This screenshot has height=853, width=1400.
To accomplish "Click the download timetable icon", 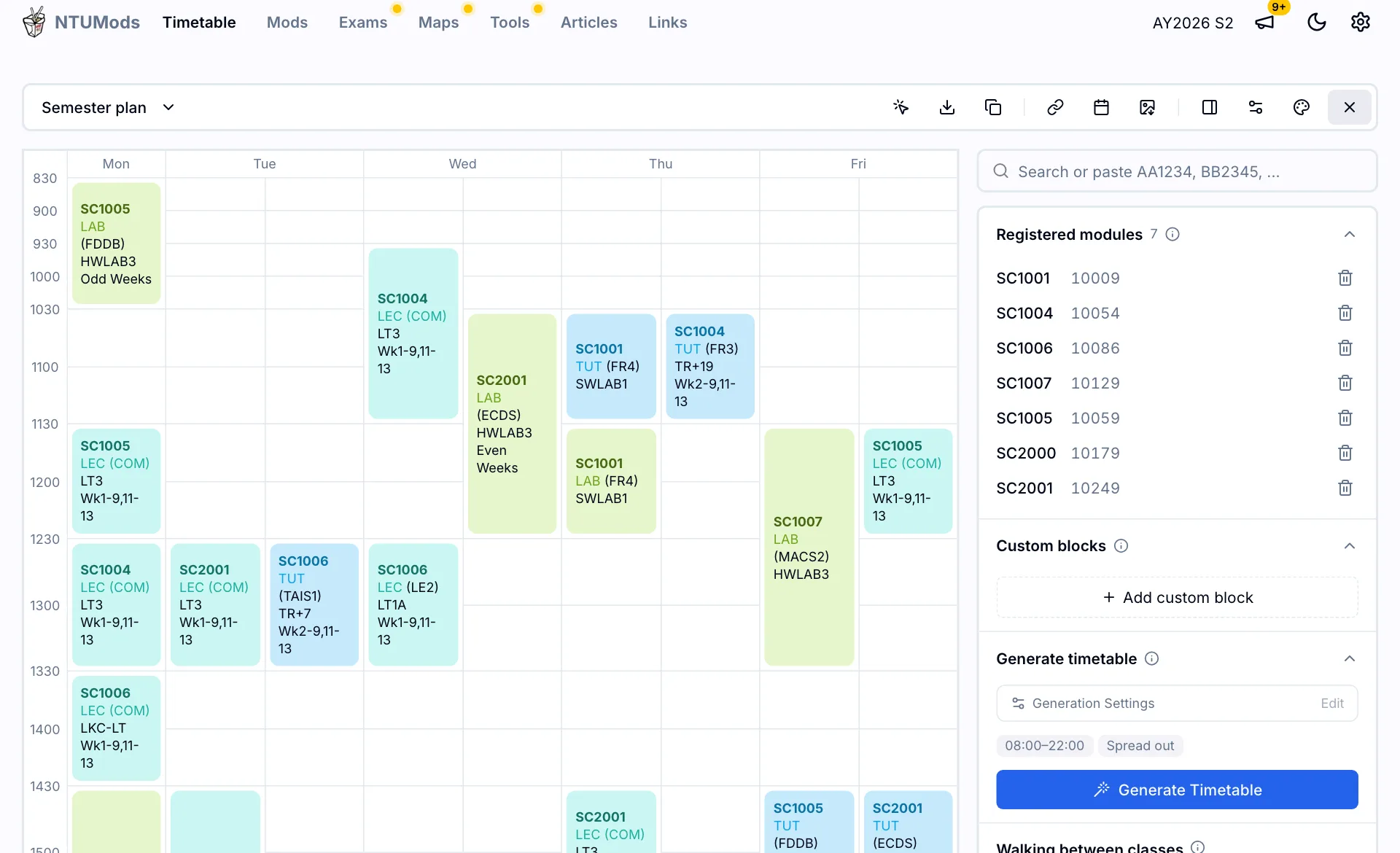I will (x=947, y=108).
